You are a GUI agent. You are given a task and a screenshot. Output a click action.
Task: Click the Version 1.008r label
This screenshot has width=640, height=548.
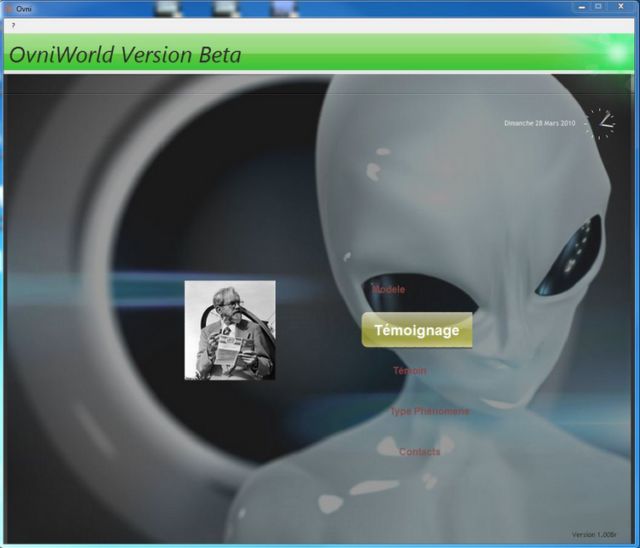click(594, 534)
